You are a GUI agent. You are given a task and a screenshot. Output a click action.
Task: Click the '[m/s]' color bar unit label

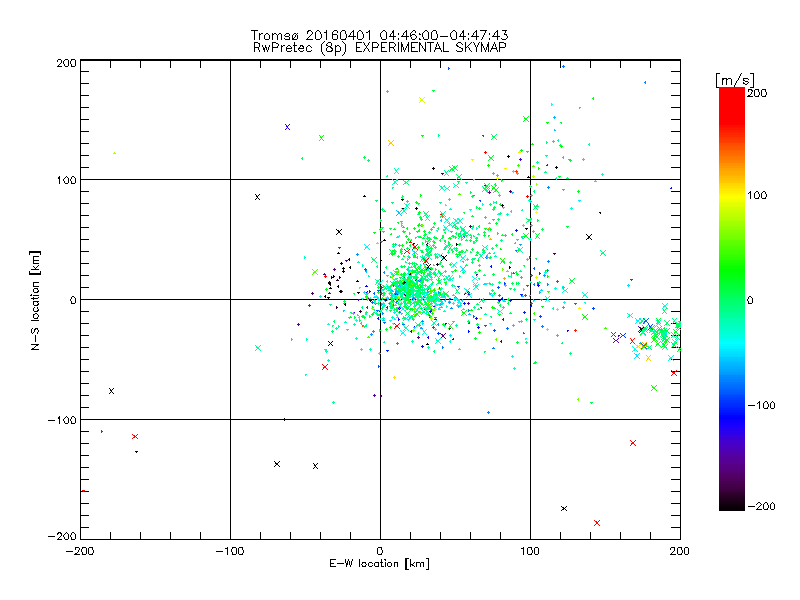point(735,80)
